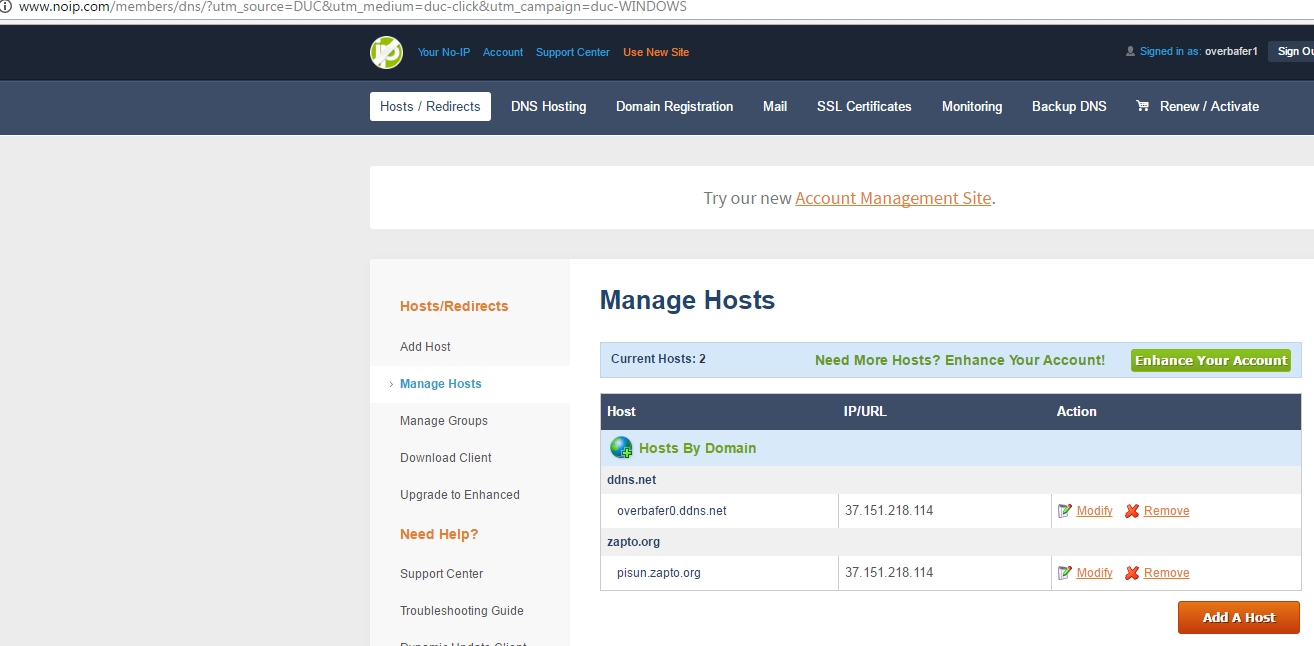
Task: Click the Sign Out button
Action: pyautogui.click(x=1292, y=52)
